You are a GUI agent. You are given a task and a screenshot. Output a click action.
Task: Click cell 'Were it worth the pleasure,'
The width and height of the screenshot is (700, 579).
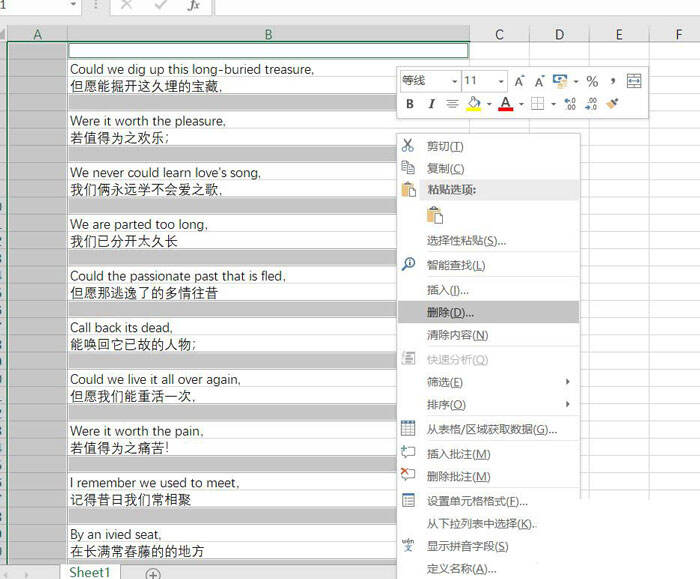pyautogui.click(x=232, y=121)
